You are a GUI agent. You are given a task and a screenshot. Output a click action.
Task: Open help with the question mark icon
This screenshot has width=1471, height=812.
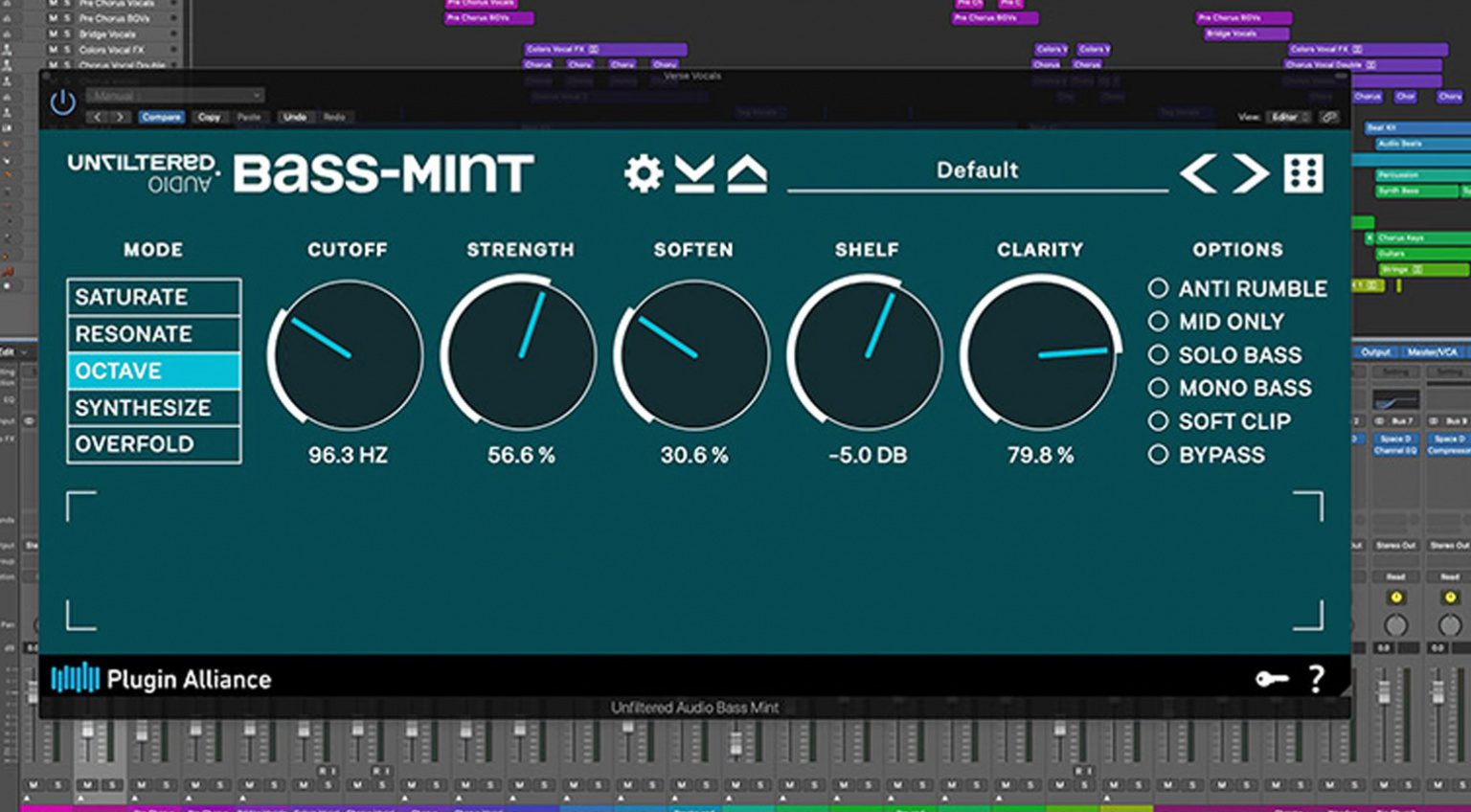pos(1317,679)
